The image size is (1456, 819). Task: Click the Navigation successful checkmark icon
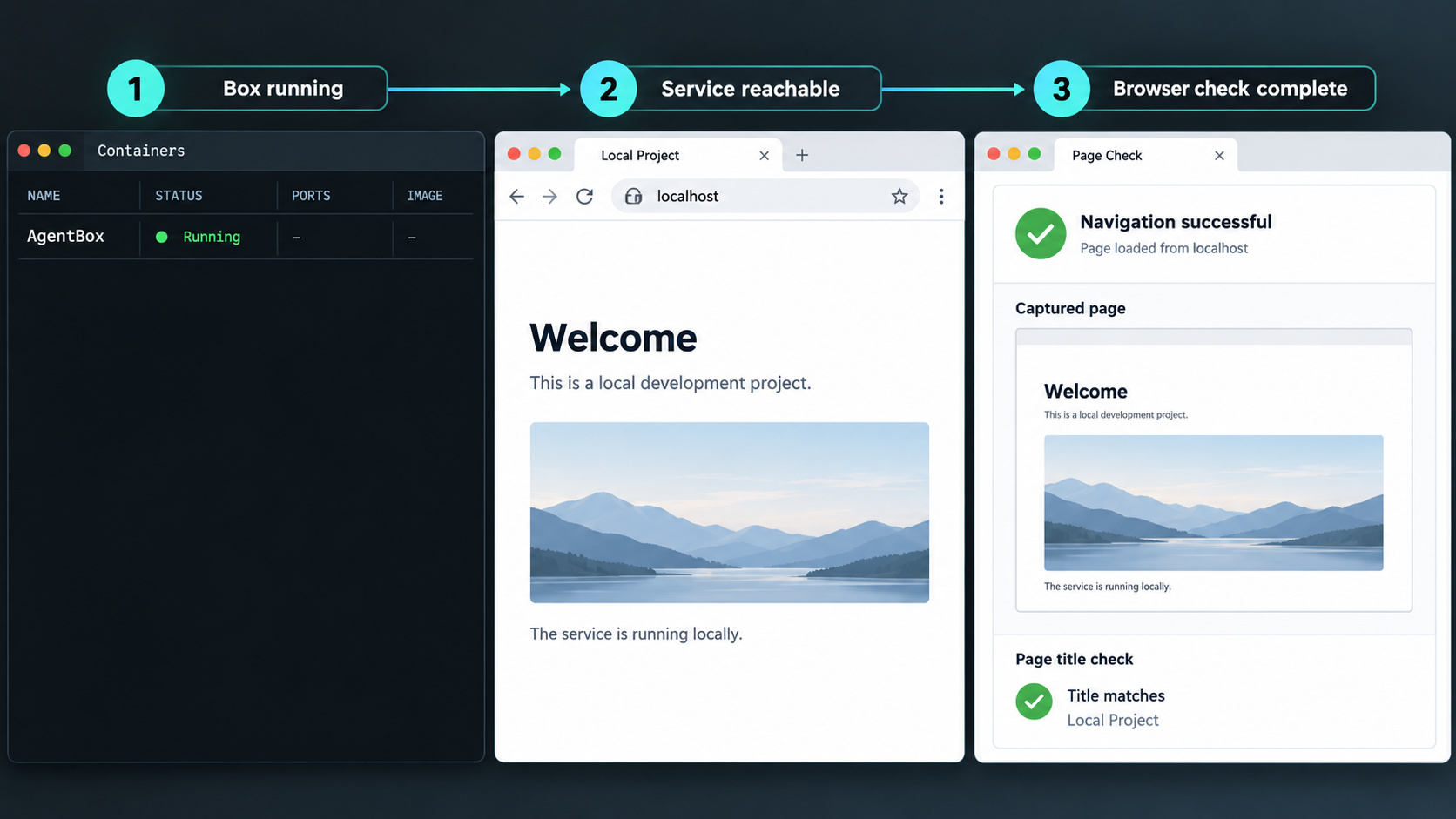click(1041, 233)
